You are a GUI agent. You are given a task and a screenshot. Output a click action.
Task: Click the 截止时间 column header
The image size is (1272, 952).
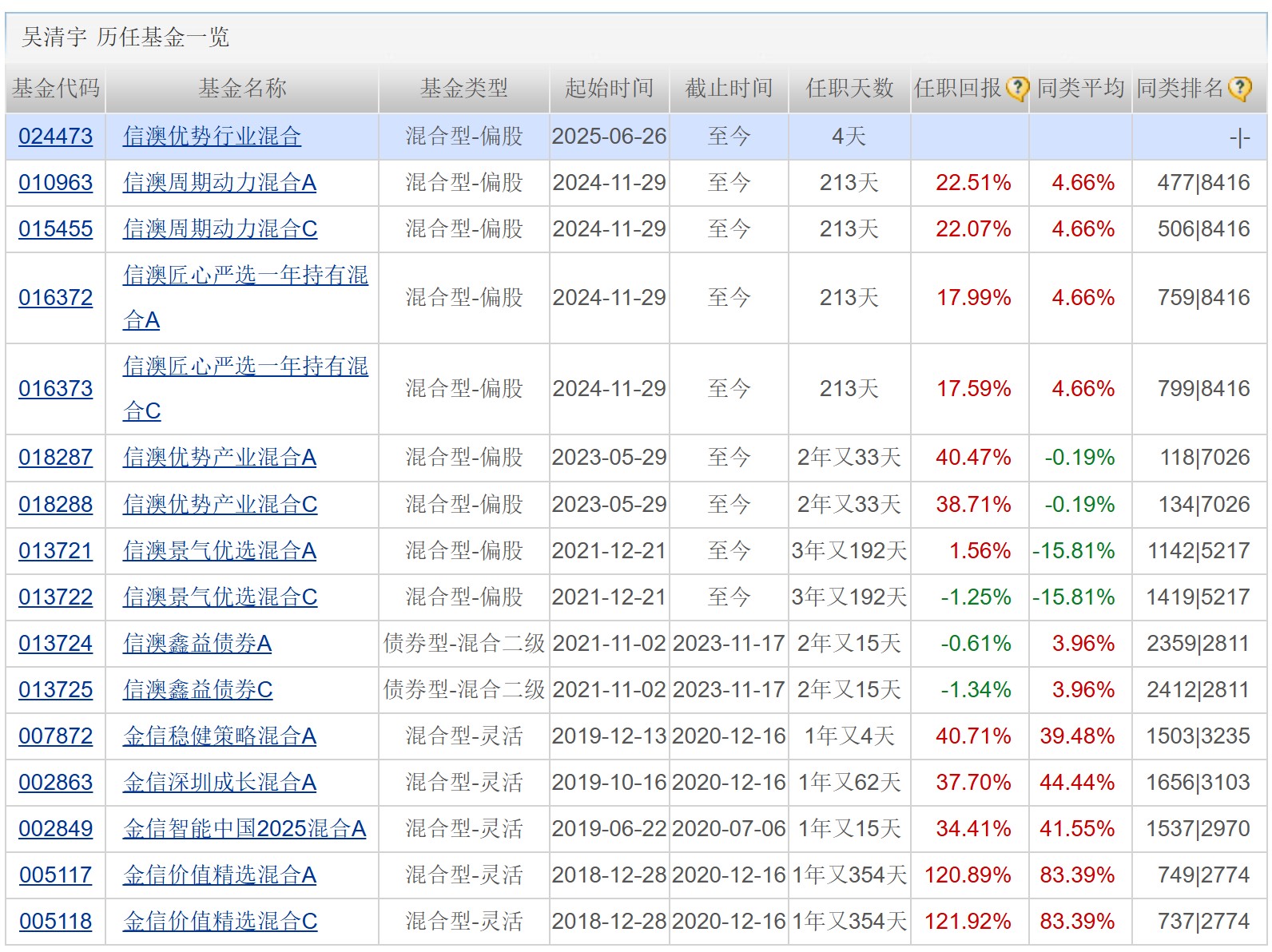pyautogui.click(x=729, y=89)
